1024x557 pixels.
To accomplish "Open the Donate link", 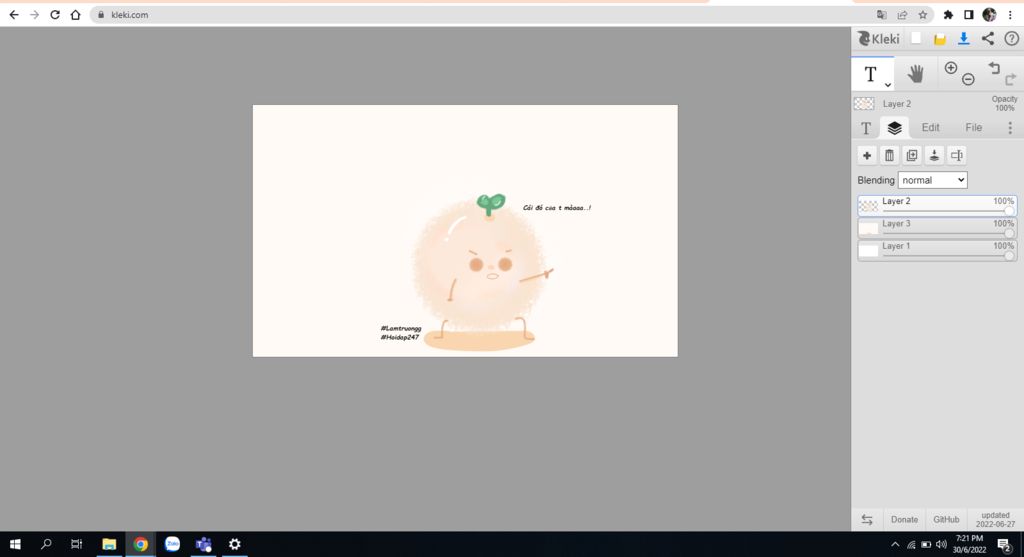I will pyautogui.click(x=904, y=520).
